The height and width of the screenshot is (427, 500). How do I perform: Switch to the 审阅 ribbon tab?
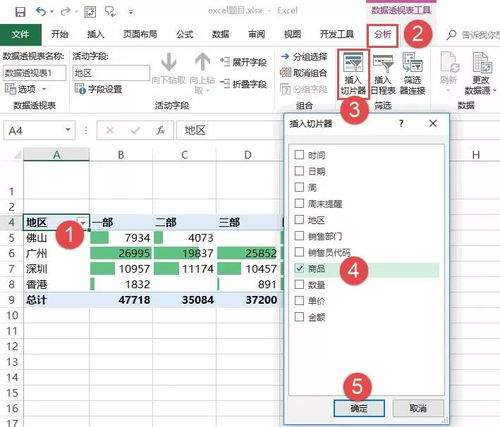point(257,34)
